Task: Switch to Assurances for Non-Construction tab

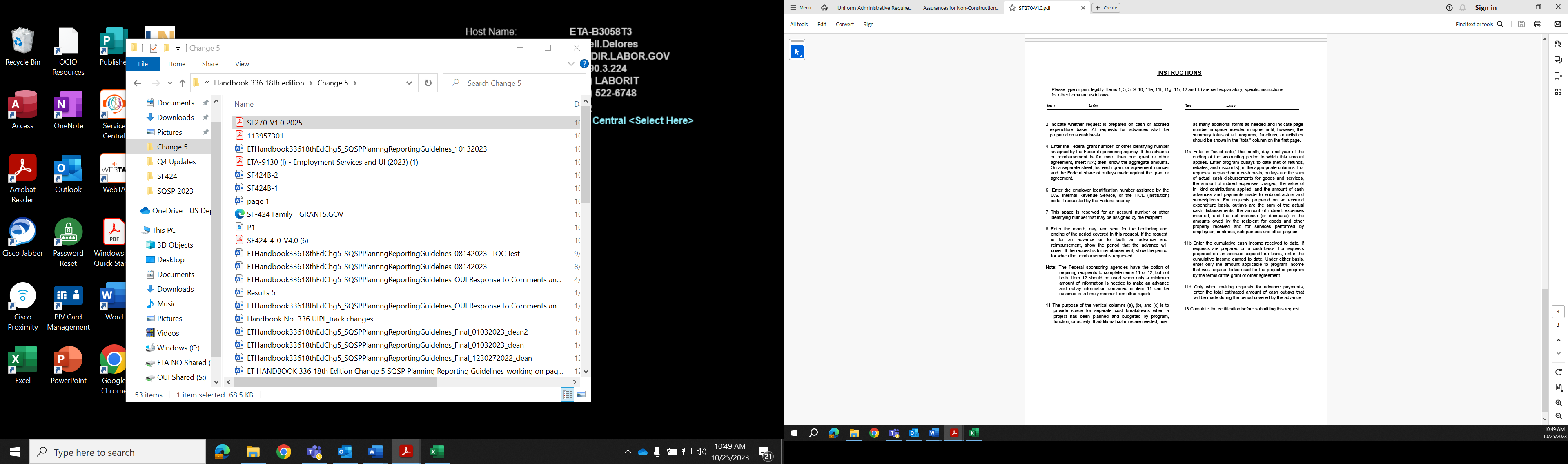Action: pyautogui.click(x=960, y=8)
